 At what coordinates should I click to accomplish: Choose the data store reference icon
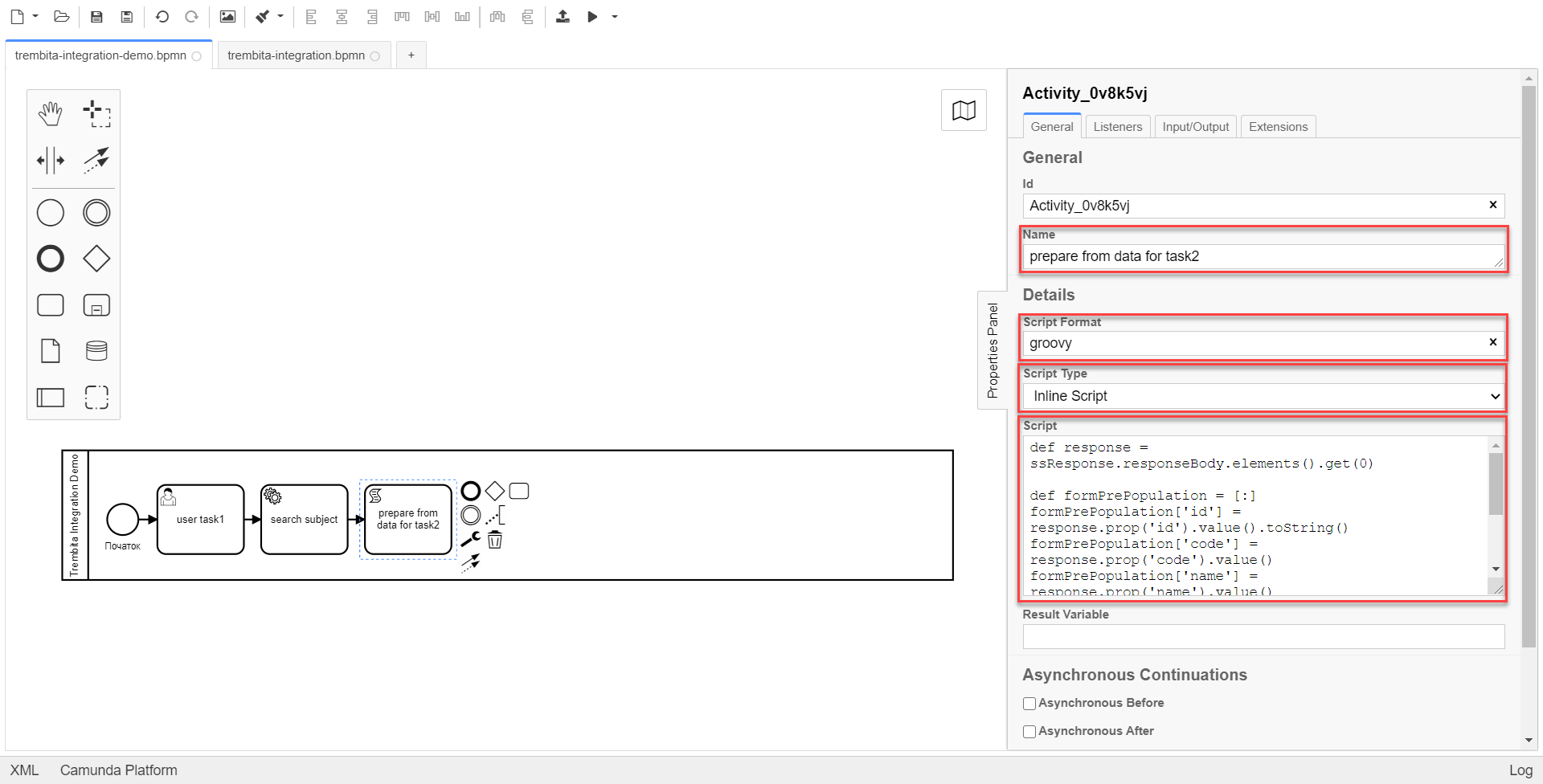pos(96,351)
